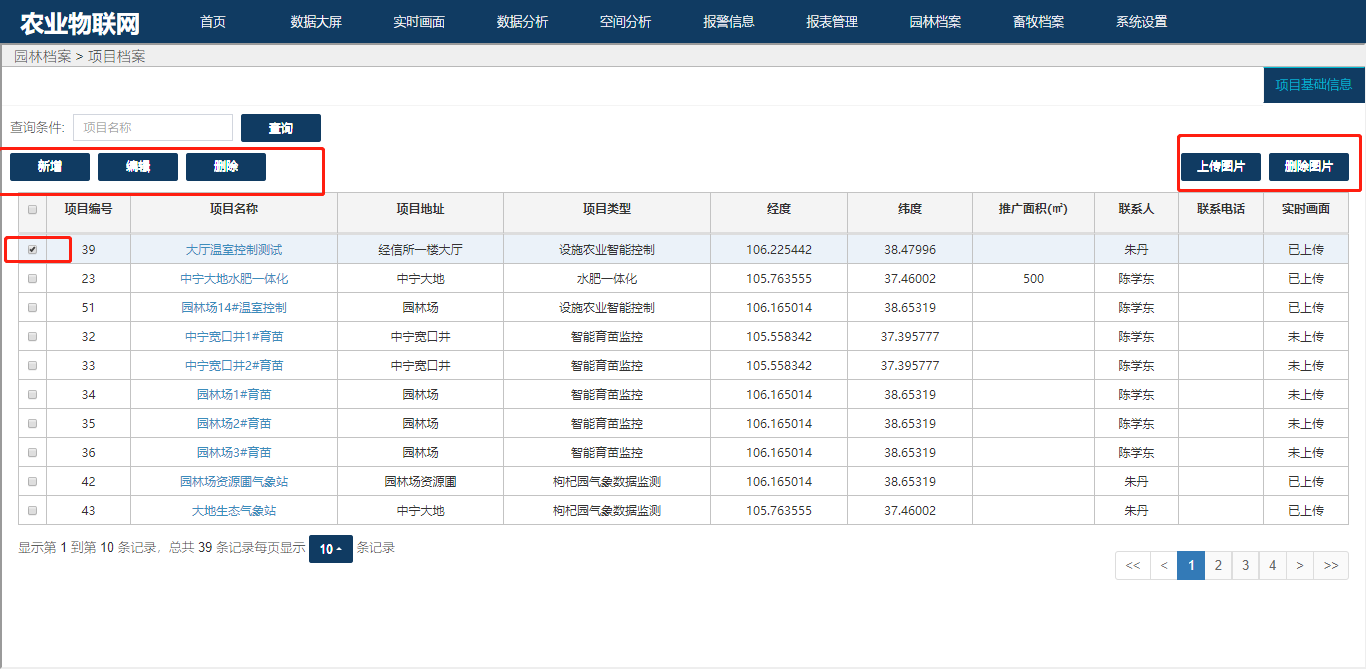This screenshot has width=1366, height=669.
Task: Go to page 2 of results
Action: tap(1218, 565)
